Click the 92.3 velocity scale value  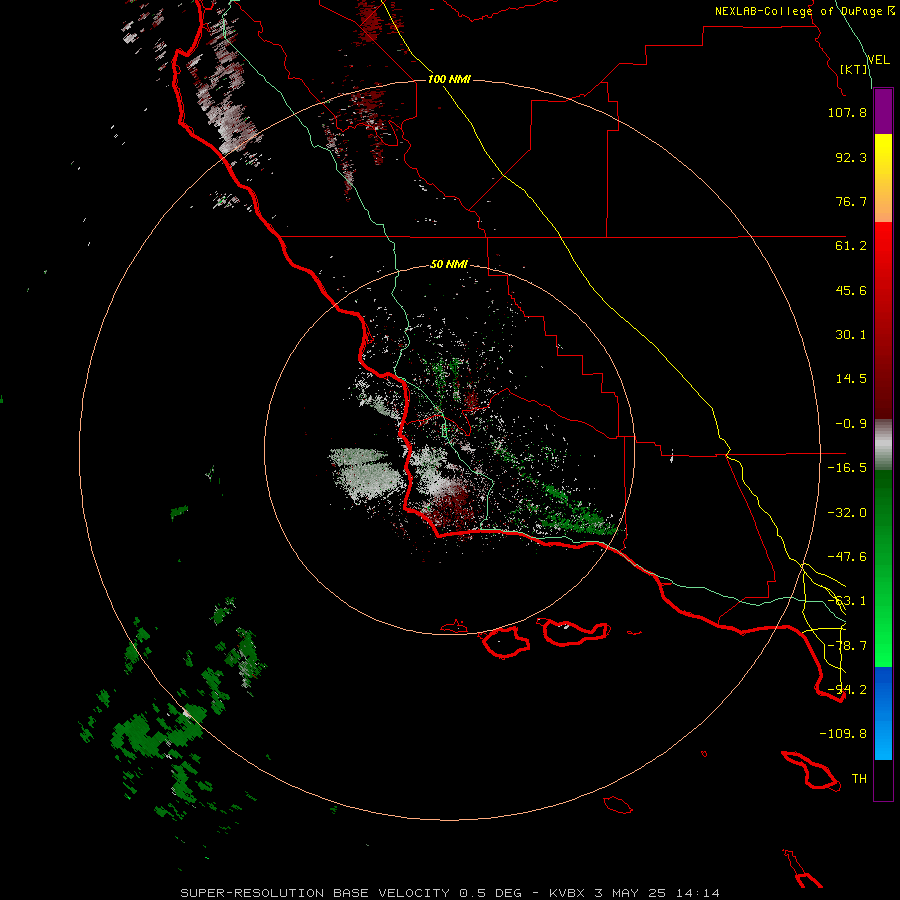tap(851, 157)
